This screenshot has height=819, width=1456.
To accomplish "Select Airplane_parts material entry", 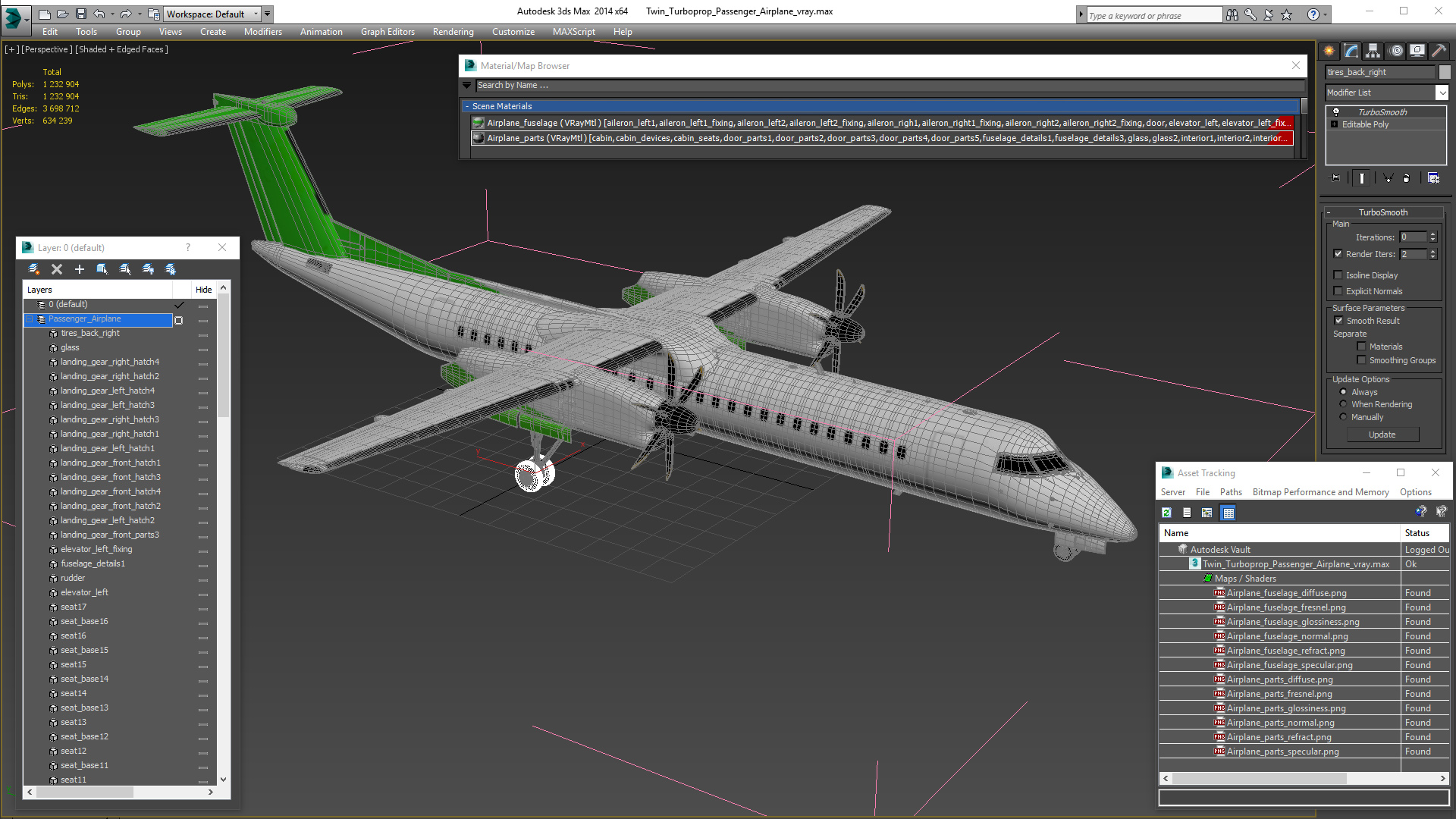I will [x=882, y=138].
